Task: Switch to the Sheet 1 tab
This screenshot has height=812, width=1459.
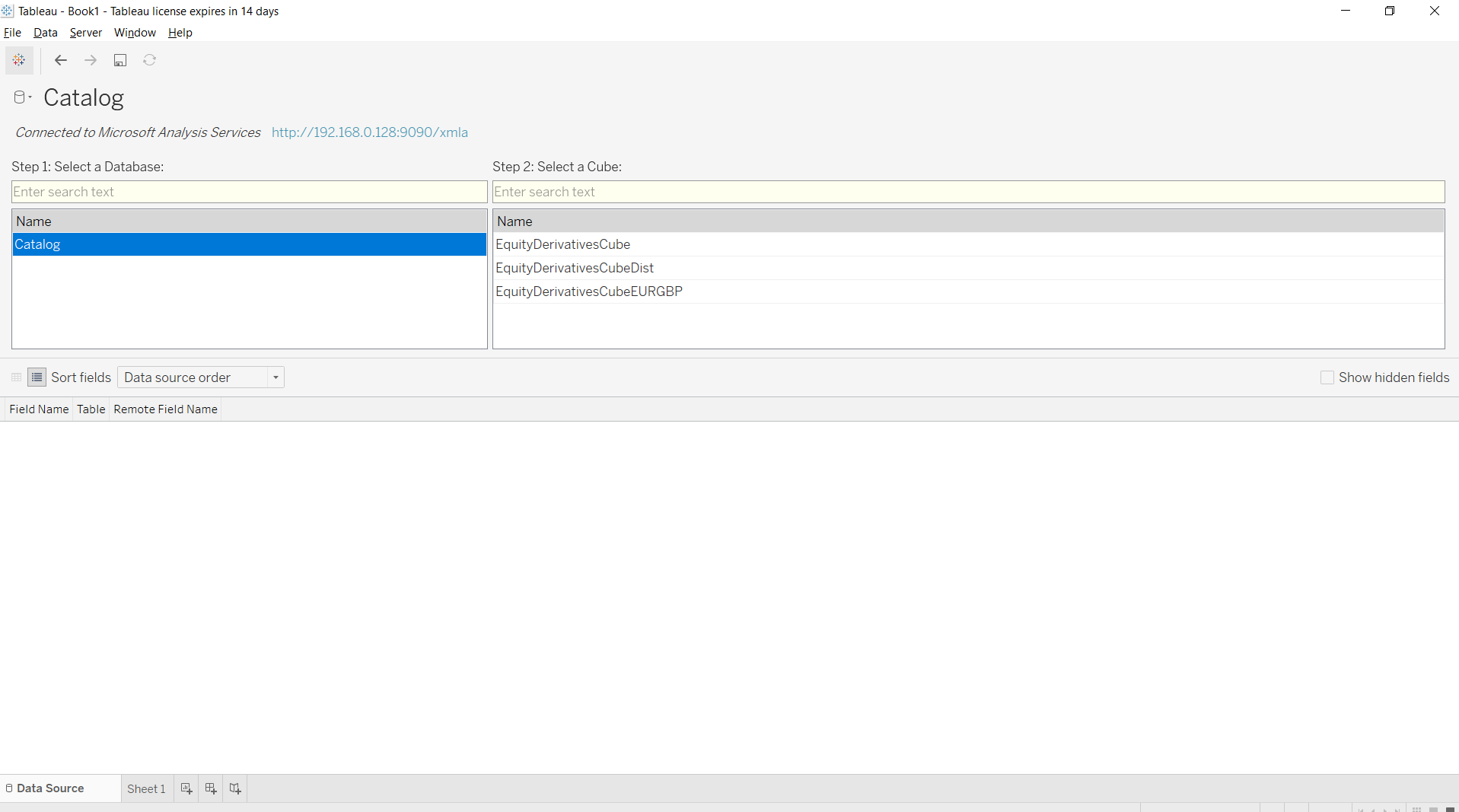Action: (x=145, y=788)
